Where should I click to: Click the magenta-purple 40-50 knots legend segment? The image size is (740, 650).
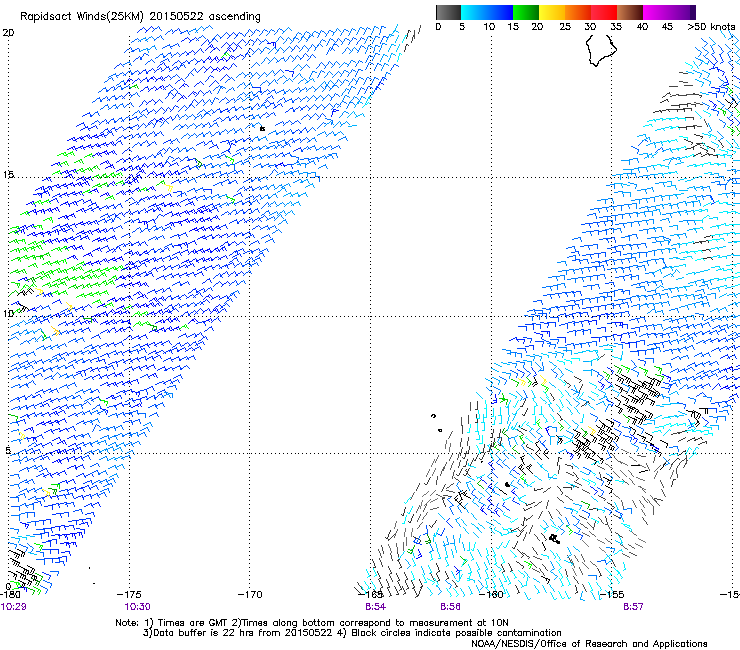(x=669, y=12)
